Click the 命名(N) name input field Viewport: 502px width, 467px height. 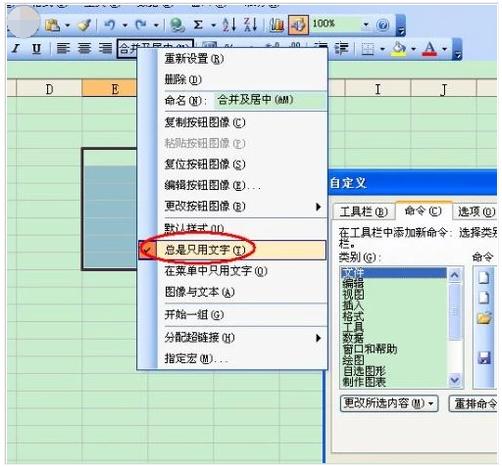point(270,100)
